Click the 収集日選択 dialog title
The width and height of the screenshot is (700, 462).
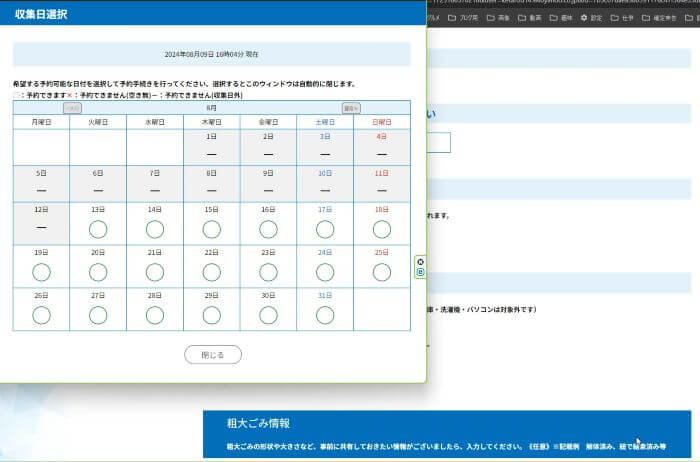(x=41, y=14)
